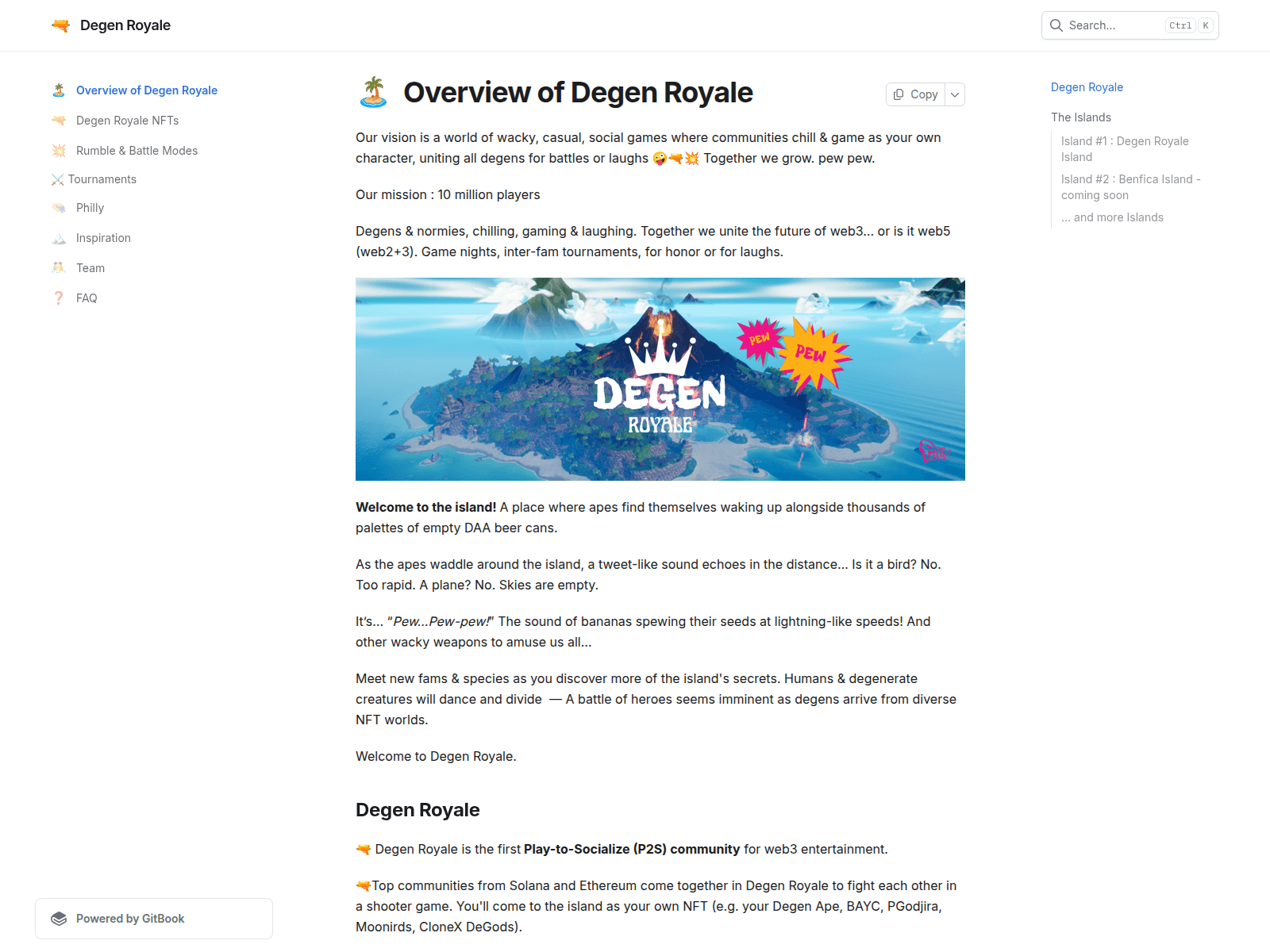Jump to Island #1 : Degen Royale Island

coord(1125,149)
